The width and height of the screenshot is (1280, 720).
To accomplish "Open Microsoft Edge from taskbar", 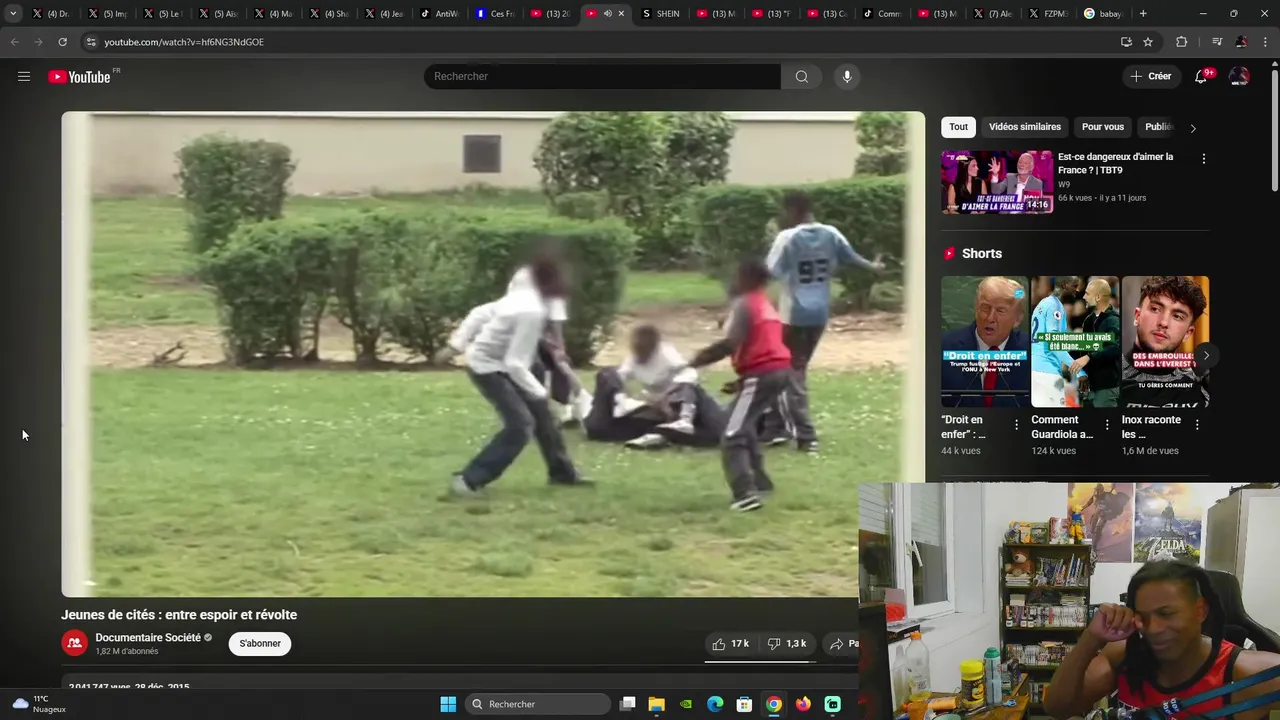I will (715, 704).
